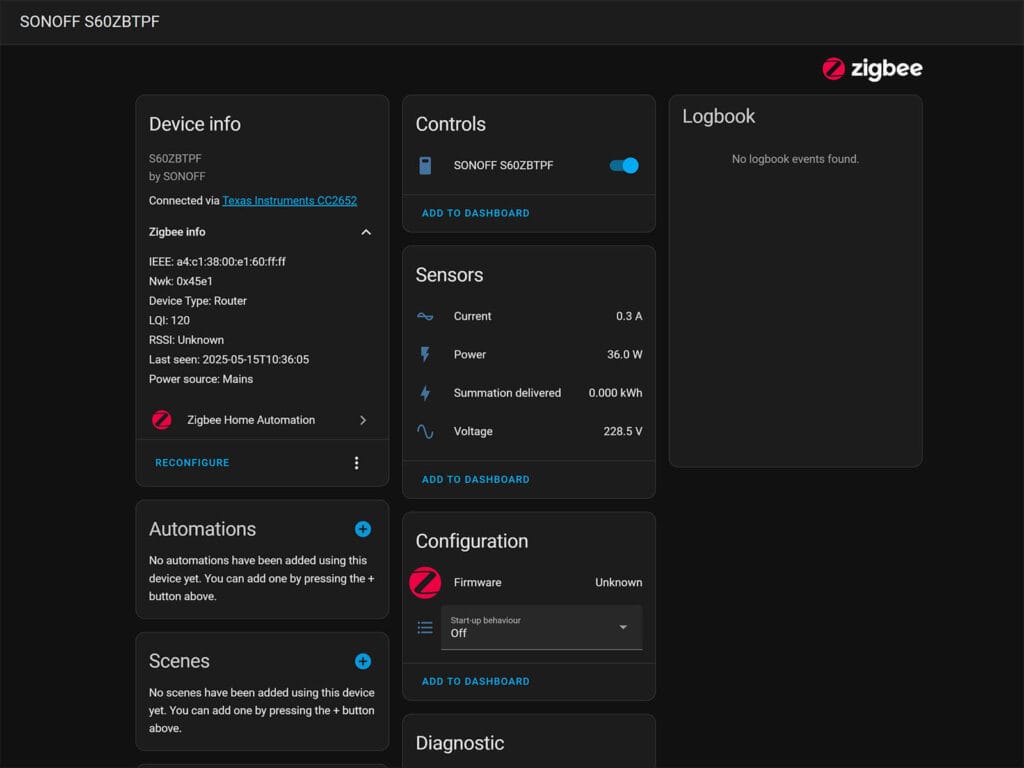1024x768 pixels.
Task: Click the Power sensor label
Action: [470, 355]
